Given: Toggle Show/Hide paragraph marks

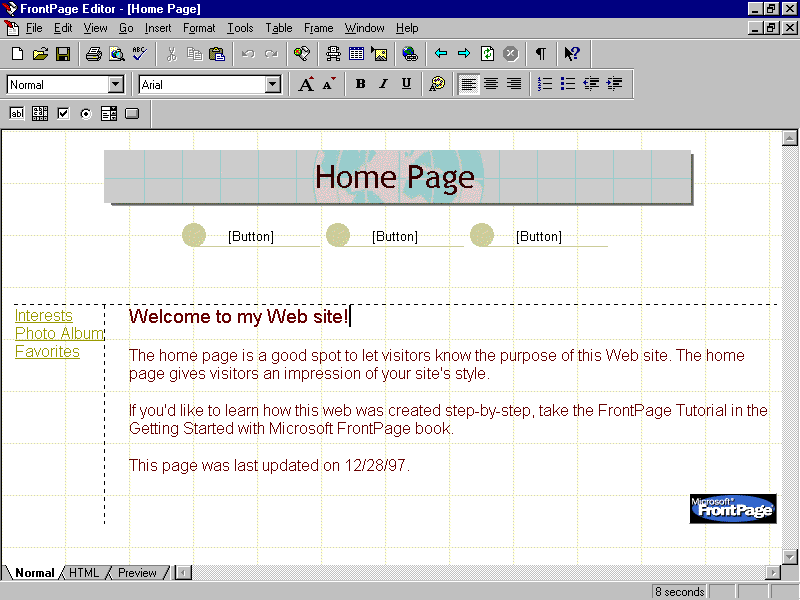Looking at the screenshot, I should click(x=540, y=54).
